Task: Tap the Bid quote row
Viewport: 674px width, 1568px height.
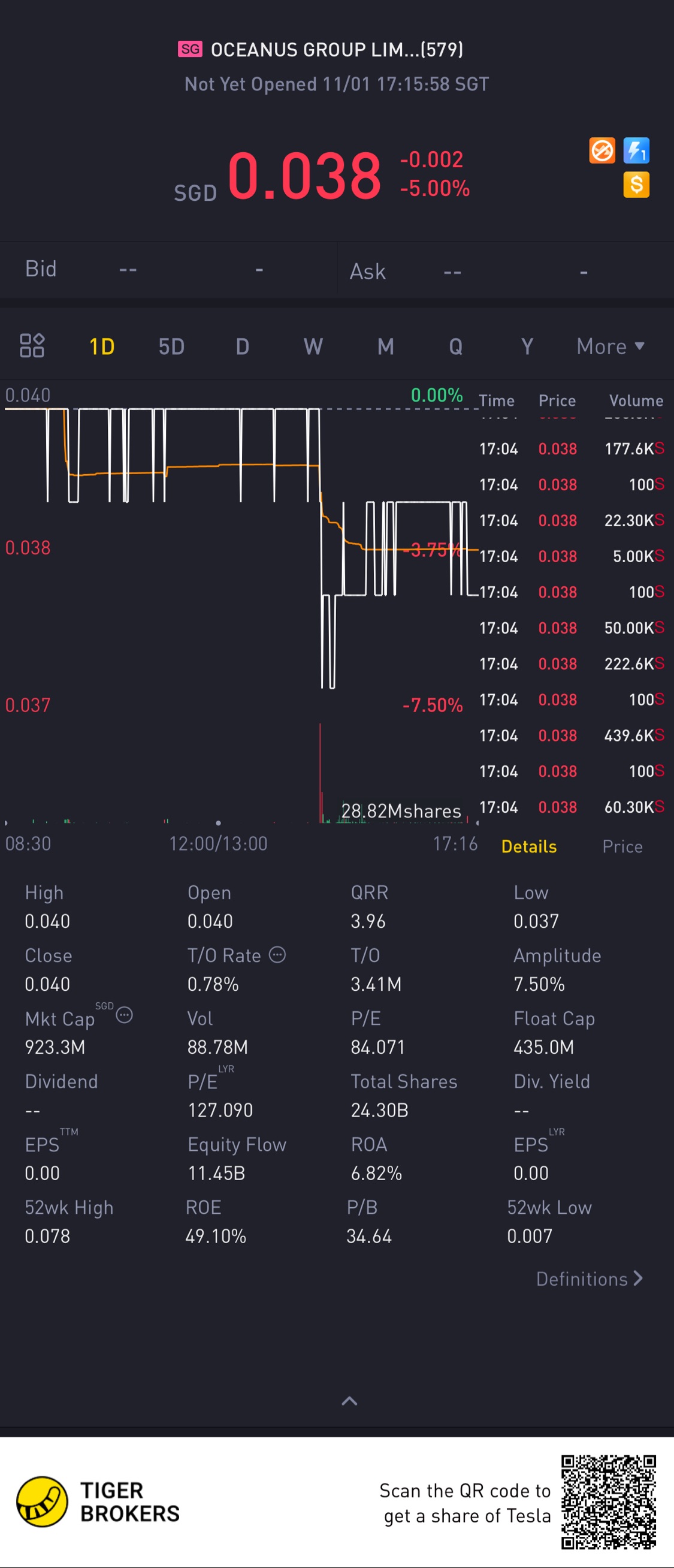Action: [x=168, y=269]
